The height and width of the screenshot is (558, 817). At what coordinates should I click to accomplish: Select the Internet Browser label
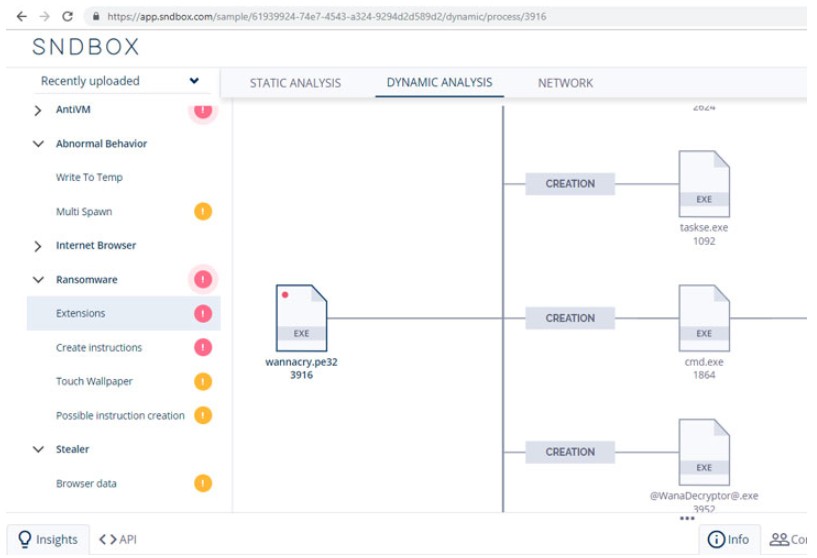coord(96,245)
